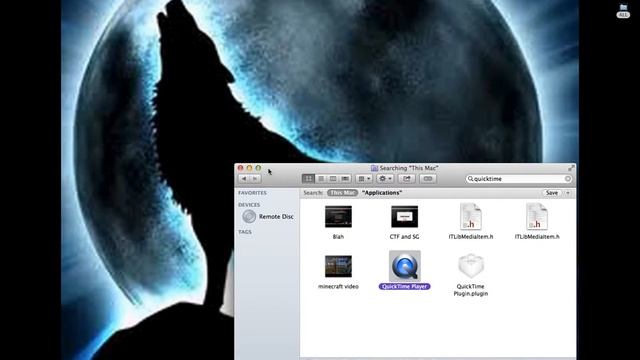The image size is (640, 360).
Task: Click the QuickTime Plugin.plugin file name
Action: [x=471, y=290]
